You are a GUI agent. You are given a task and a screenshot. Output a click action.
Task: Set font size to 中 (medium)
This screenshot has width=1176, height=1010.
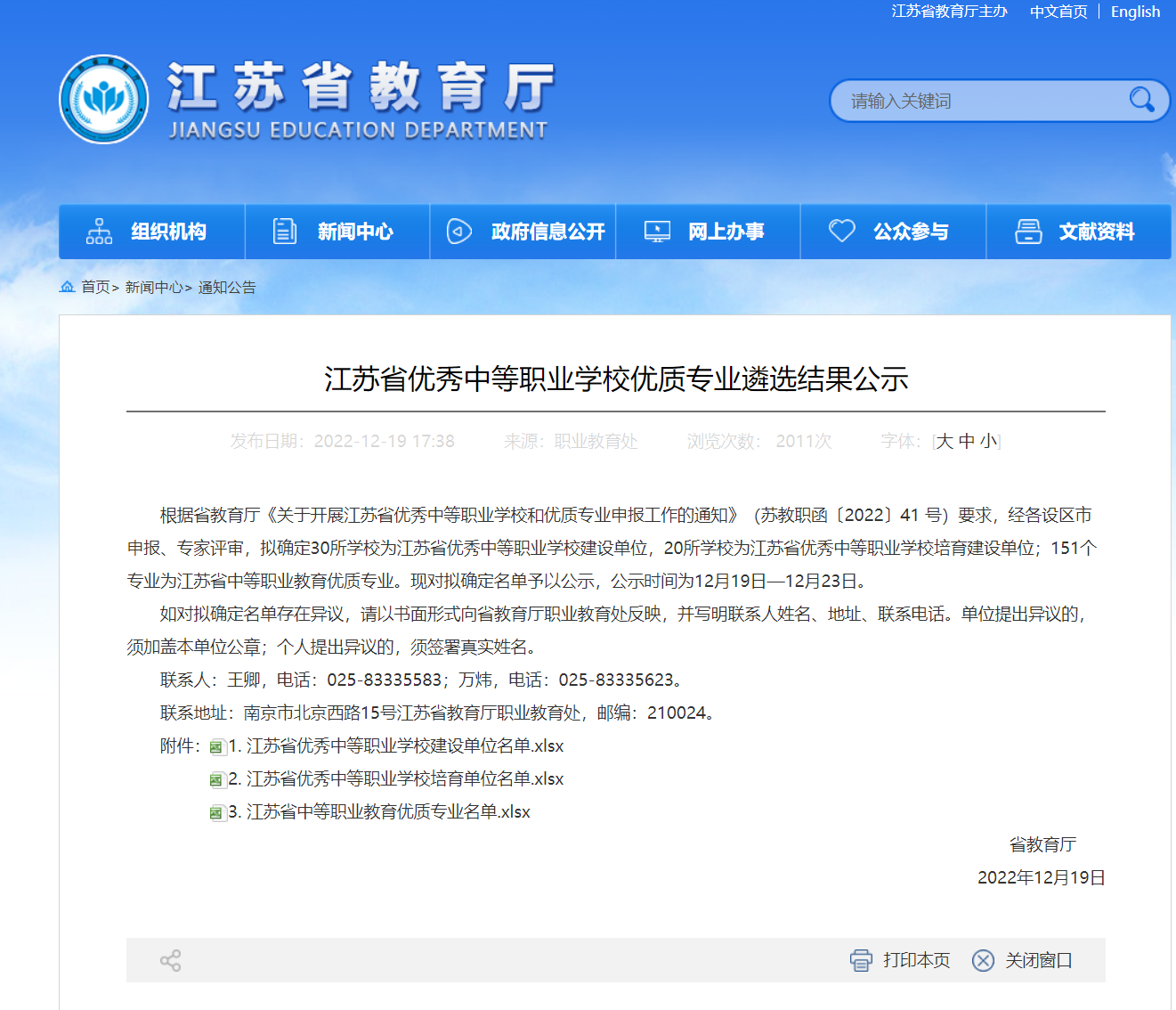pos(967,442)
